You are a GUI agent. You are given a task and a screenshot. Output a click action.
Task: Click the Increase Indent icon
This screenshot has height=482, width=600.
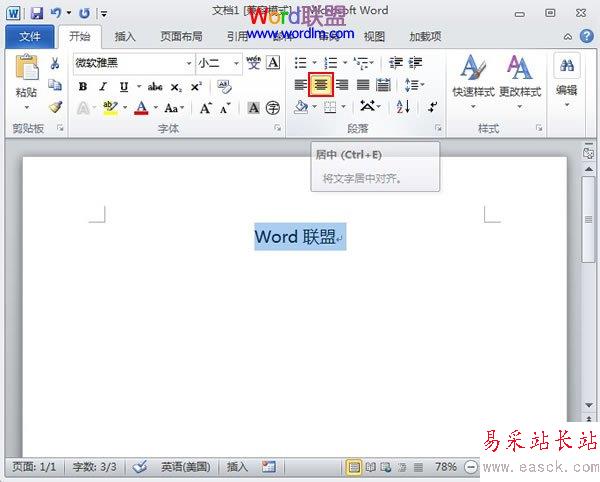click(x=415, y=63)
